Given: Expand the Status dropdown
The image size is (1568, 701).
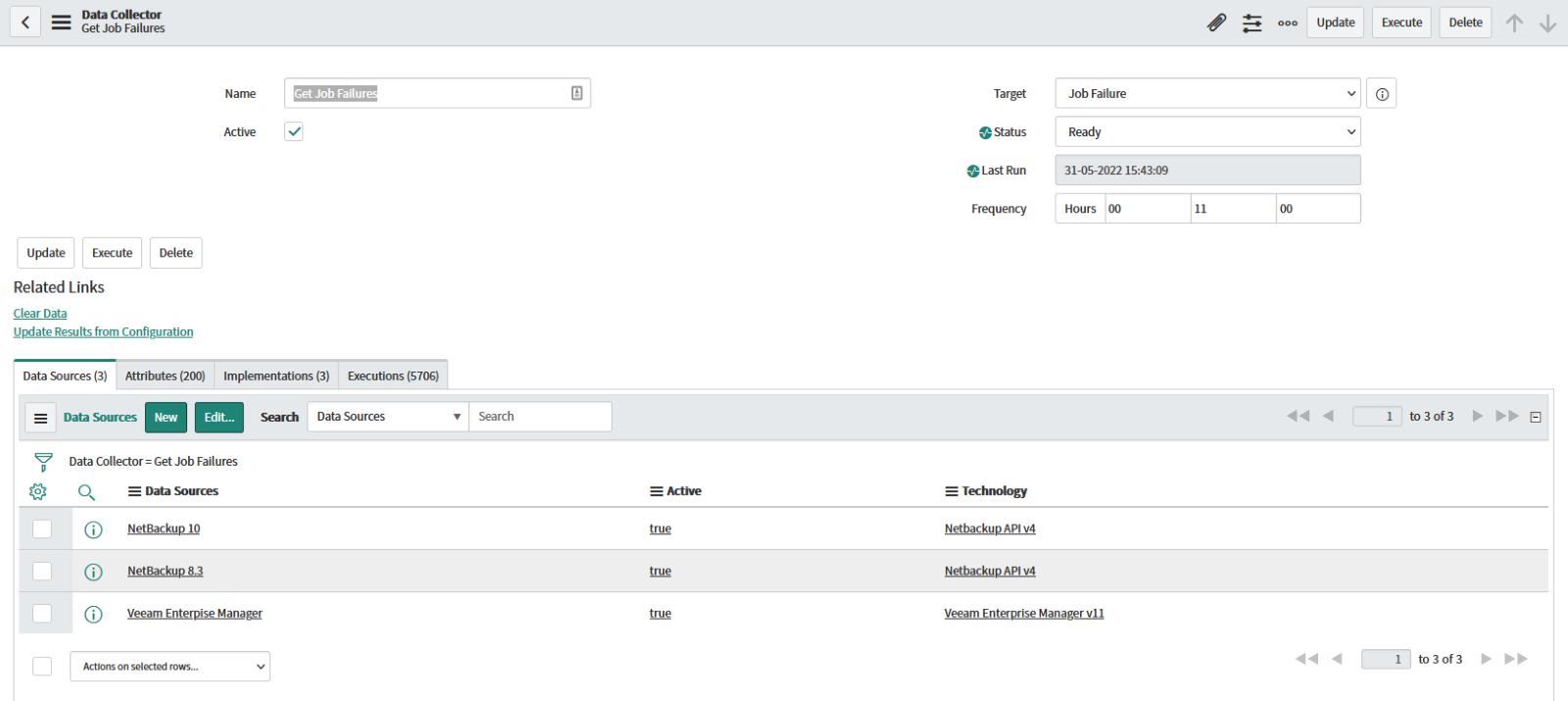Looking at the screenshot, I should [1207, 132].
